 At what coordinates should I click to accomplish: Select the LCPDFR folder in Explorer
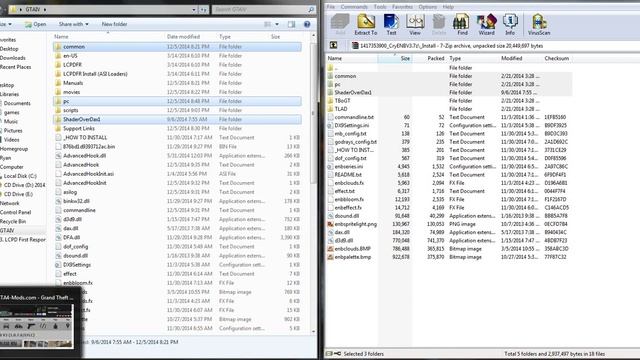pyautogui.click(x=72, y=64)
